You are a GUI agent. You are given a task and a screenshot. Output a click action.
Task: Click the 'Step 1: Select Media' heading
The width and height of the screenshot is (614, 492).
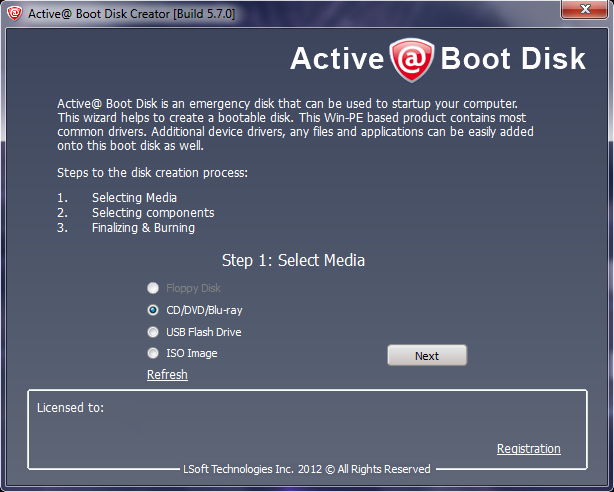[x=293, y=260]
